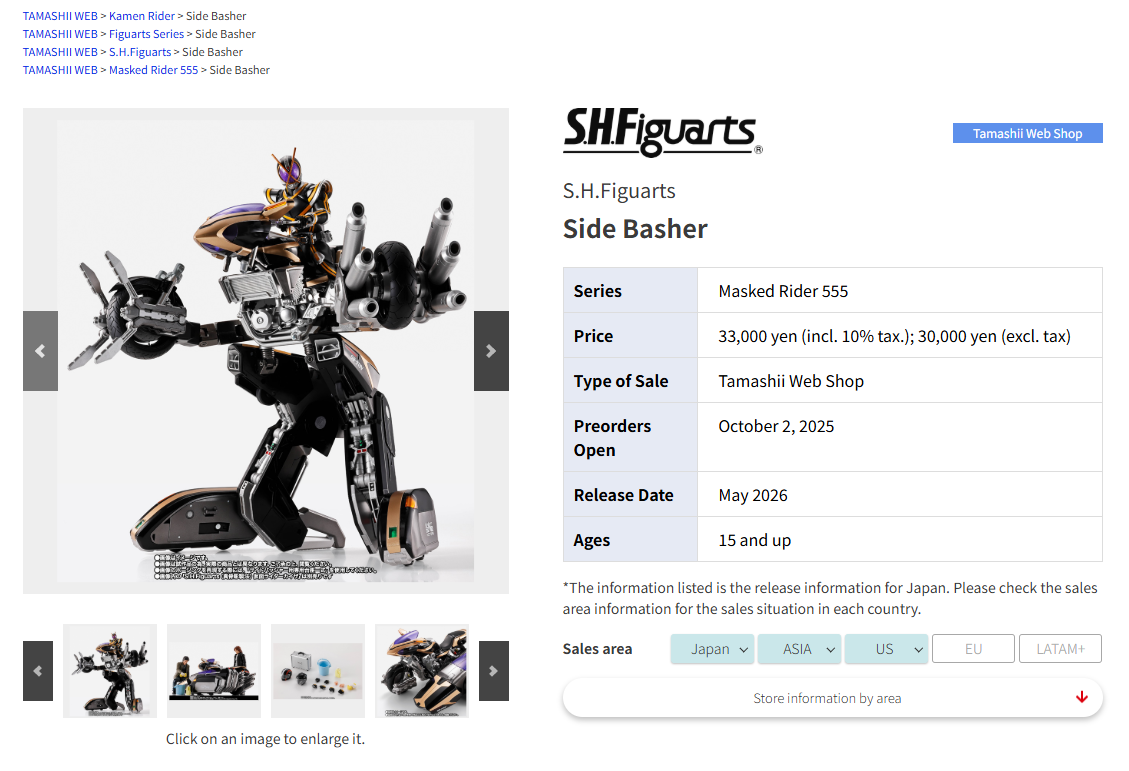Open the Japan sales area dropdown
Screen dimensions: 1129x771
(712, 649)
